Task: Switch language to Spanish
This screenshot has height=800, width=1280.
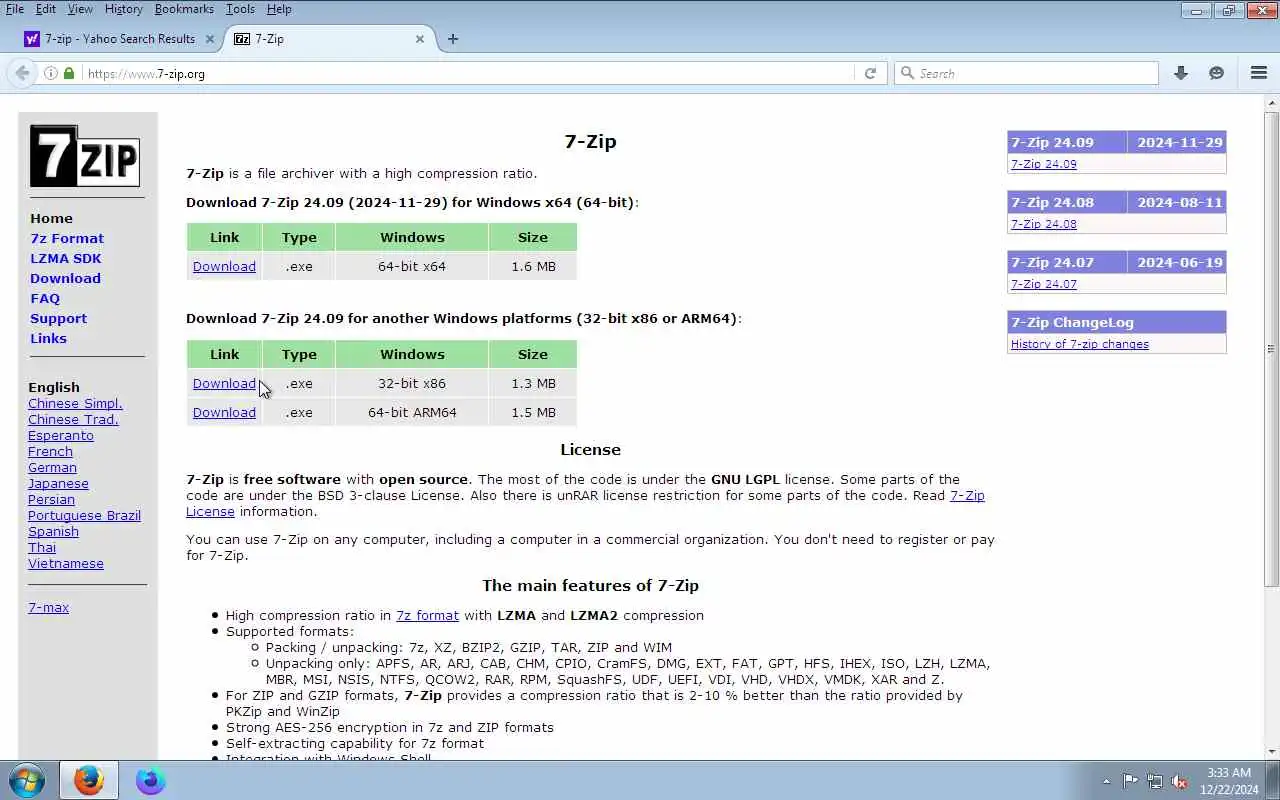Action: pyautogui.click(x=53, y=532)
